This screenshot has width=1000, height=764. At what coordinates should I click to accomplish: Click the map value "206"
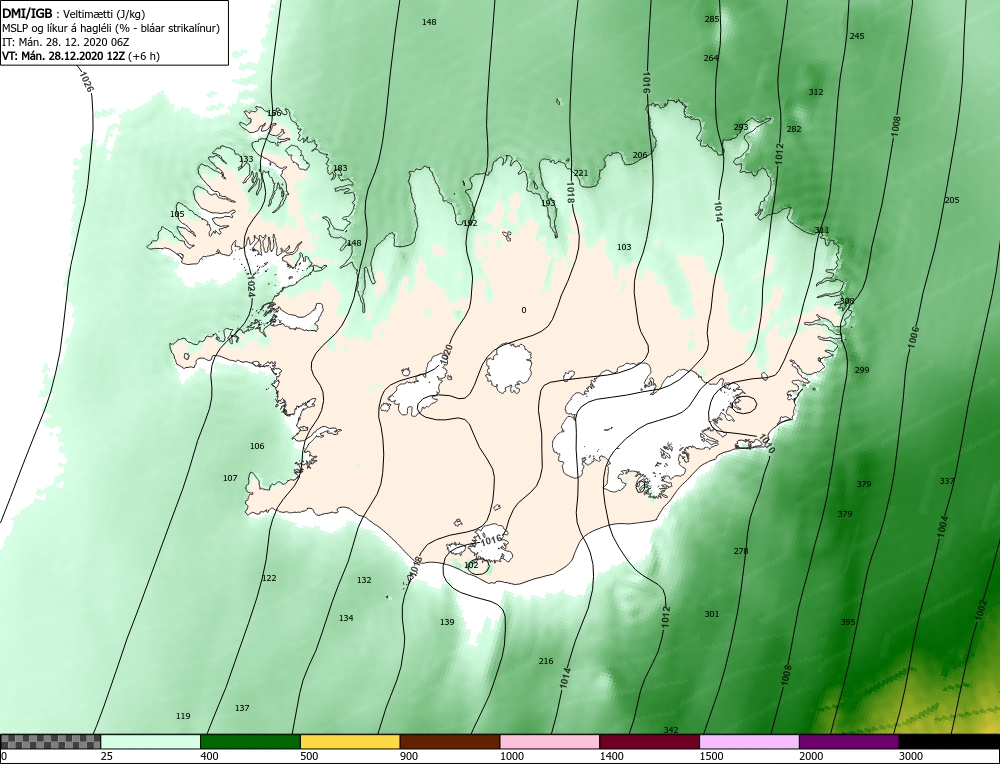coord(640,156)
